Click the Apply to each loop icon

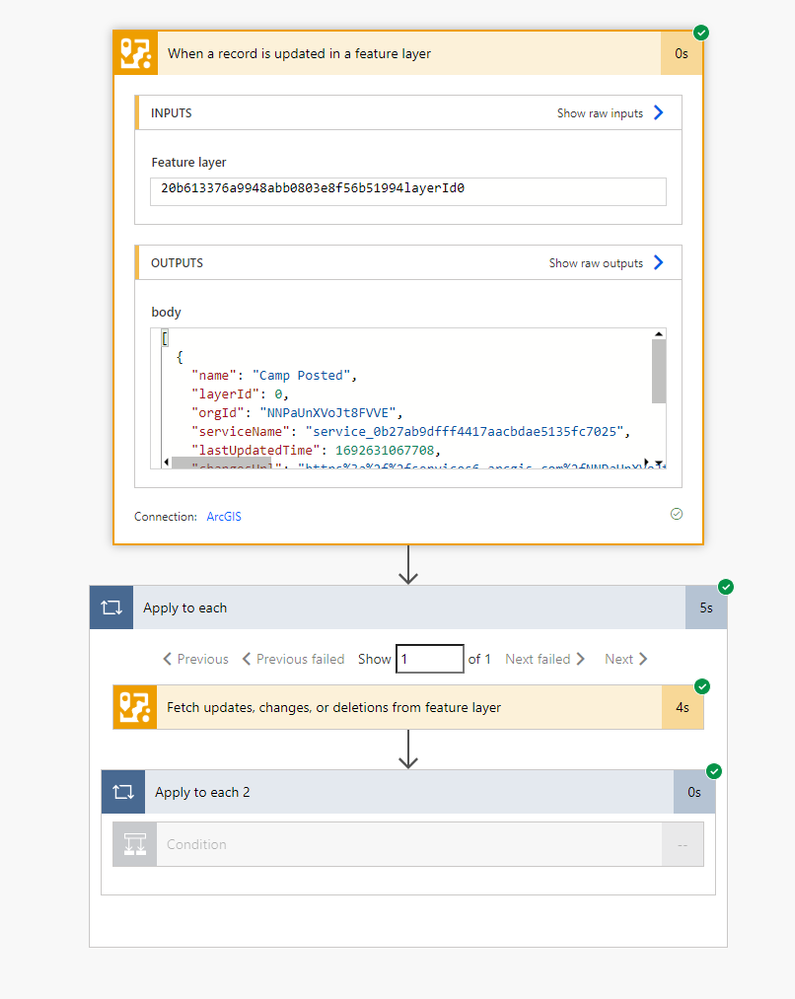(x=111, y=608)
